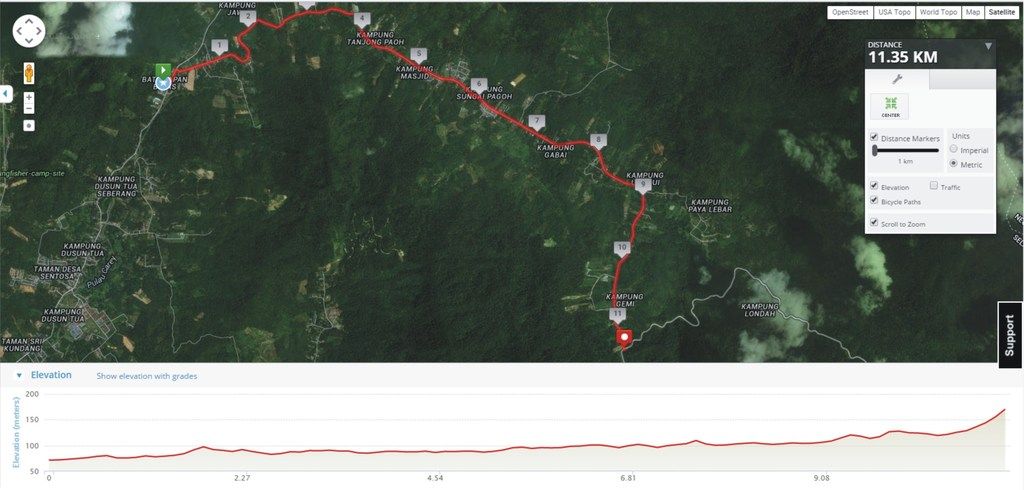Switch to the OpenStreet map layer
The width and height of the screenshot is (1024, 490).
(x=850, y=12)
